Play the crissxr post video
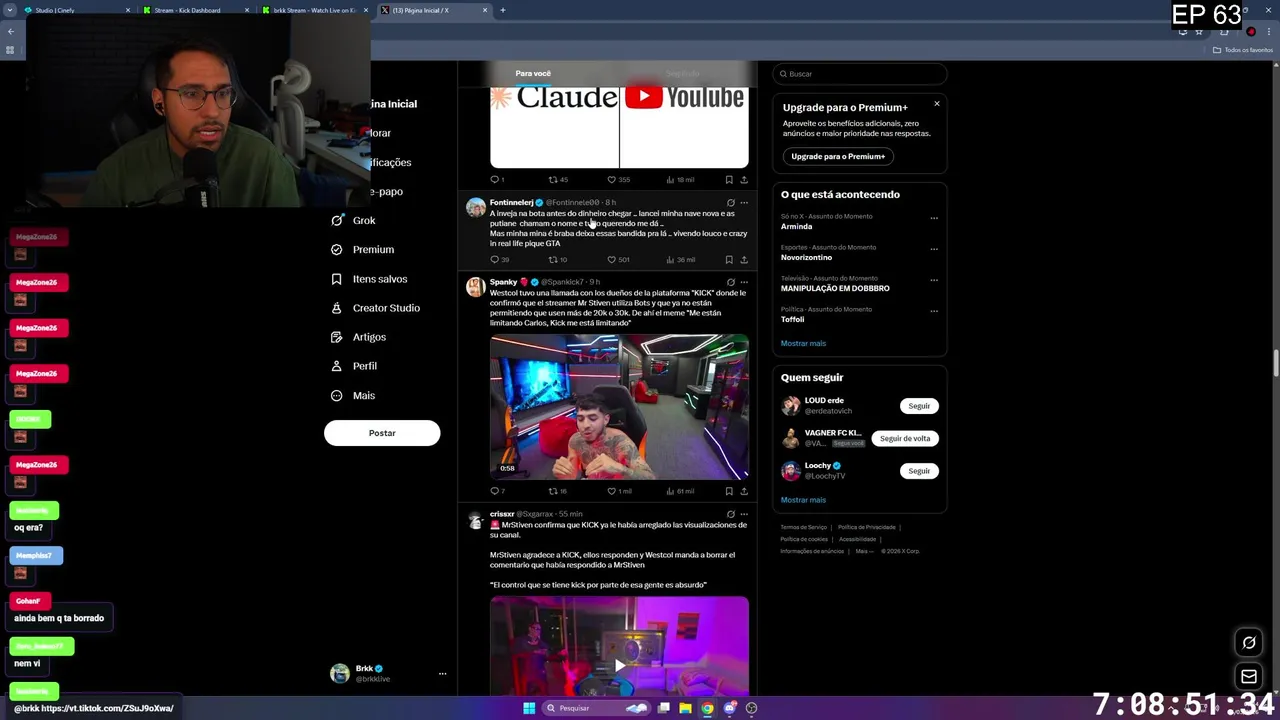This screenshot has width=1280, height=720. tap(619, 665)
